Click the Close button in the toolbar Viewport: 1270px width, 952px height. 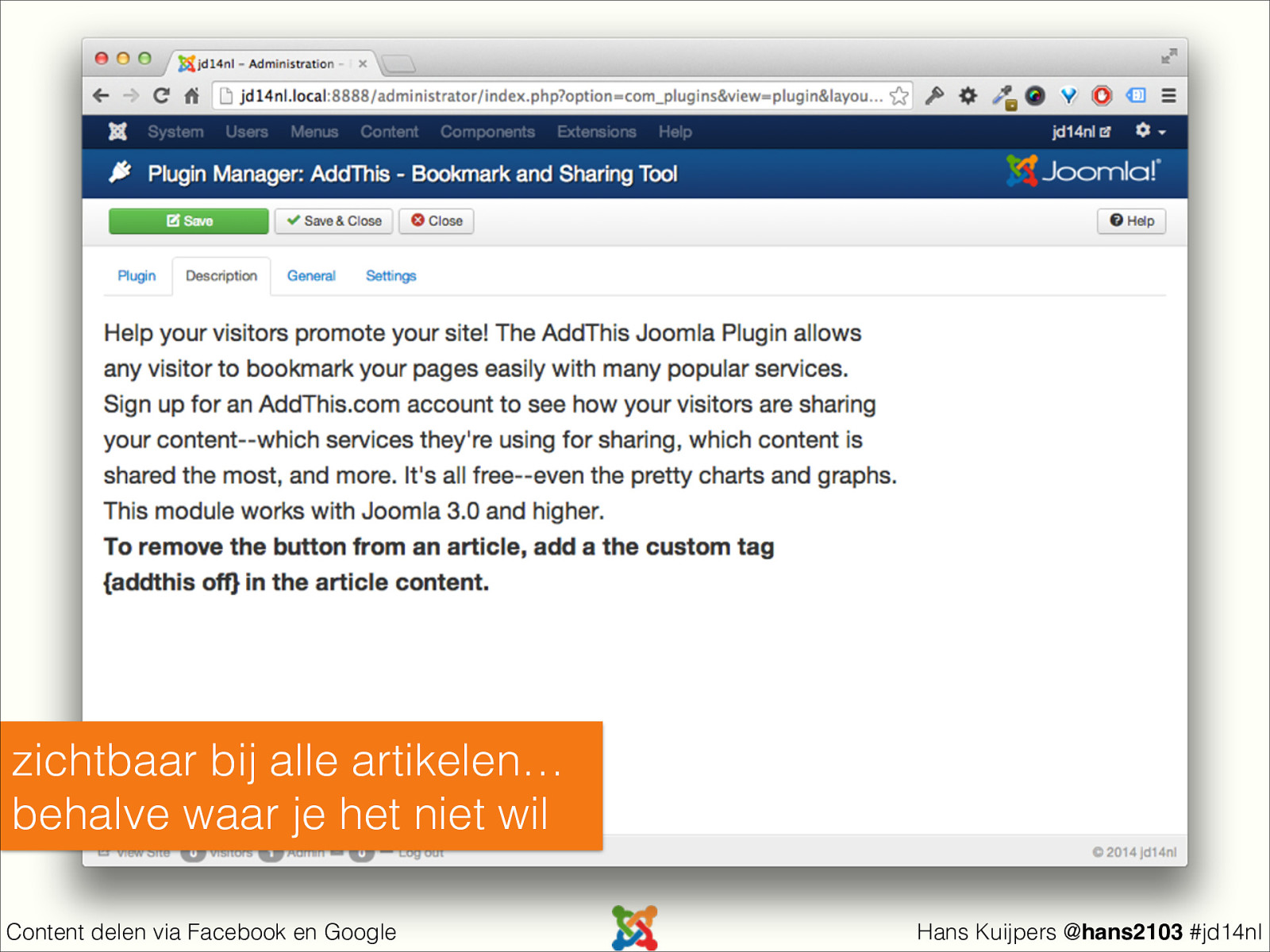click(437, 221)
